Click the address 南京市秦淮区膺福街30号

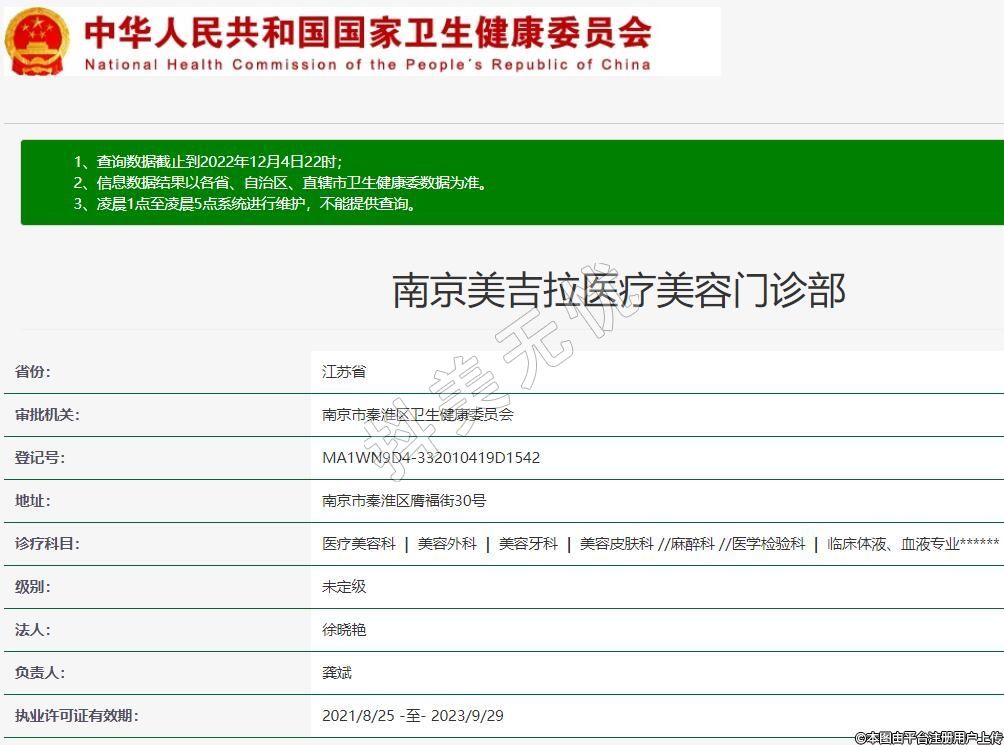404,501
